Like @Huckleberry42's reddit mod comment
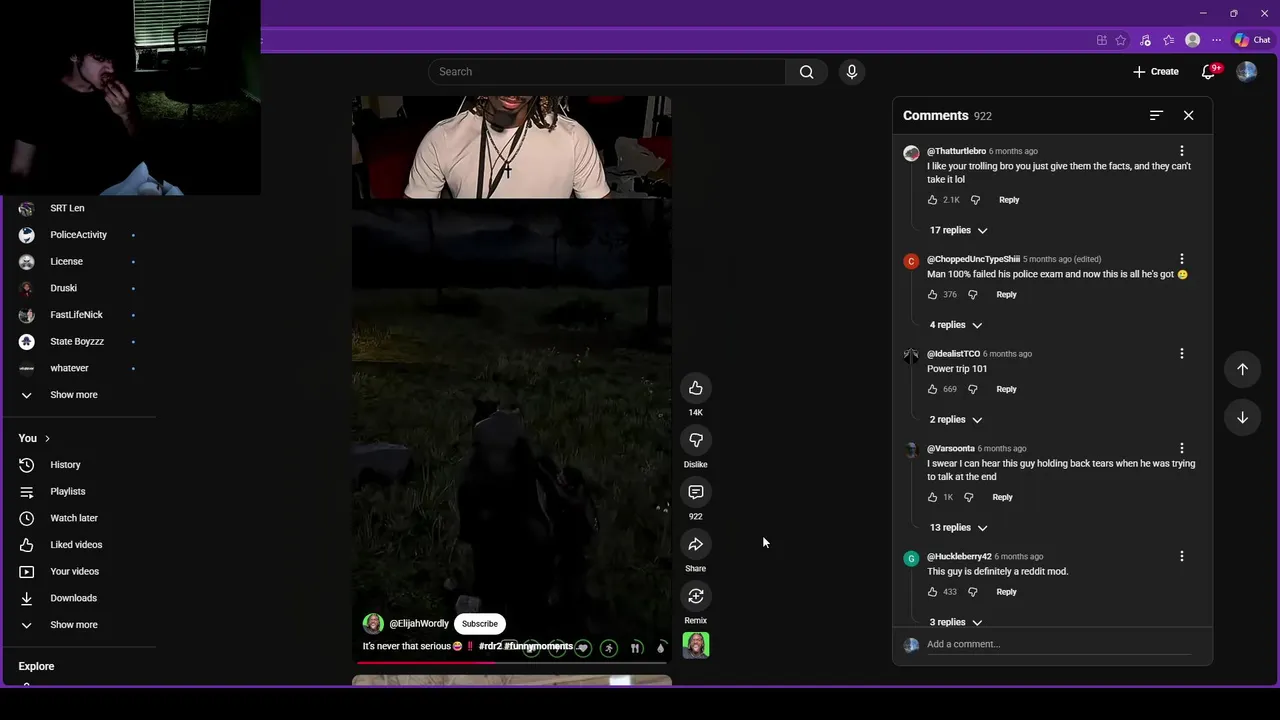Image resolution: width=1280 pixels, height=720 pixels. (933, 592)
